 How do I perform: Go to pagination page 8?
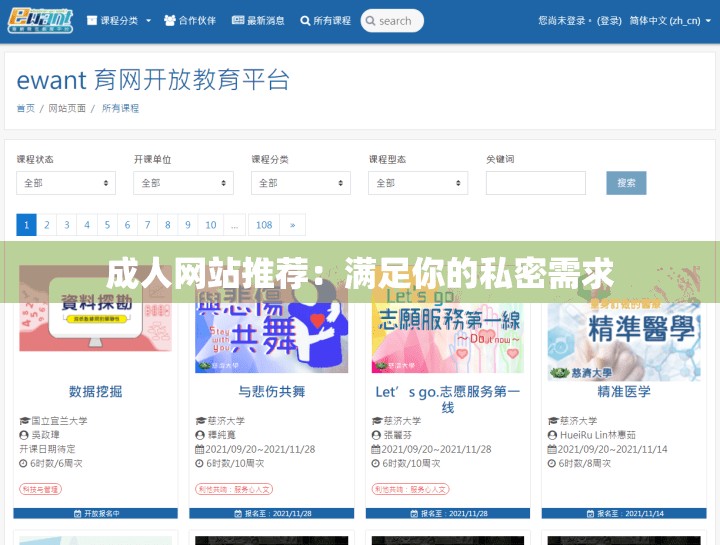point(168,225)
